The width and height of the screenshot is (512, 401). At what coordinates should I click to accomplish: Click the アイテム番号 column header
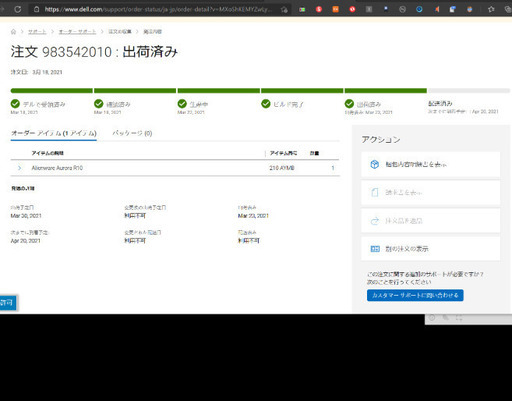pos(283,153)
